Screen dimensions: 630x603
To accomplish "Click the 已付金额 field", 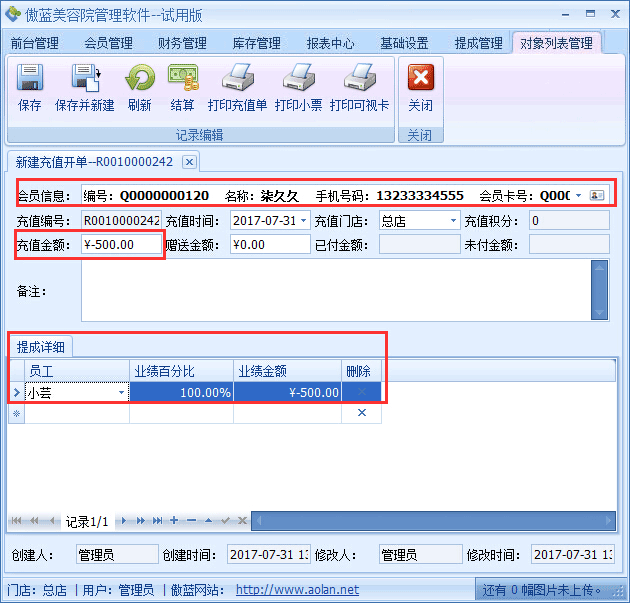I will [419, 244].
